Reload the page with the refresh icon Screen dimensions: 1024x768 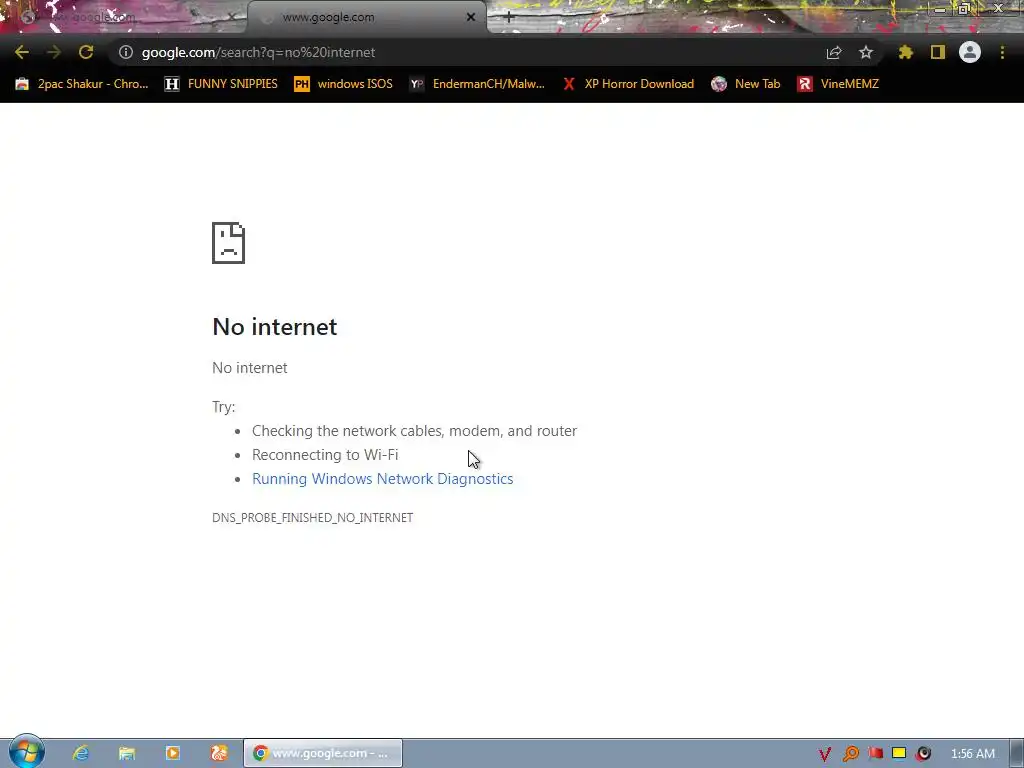pyautogui.click(x=86, y=52)
